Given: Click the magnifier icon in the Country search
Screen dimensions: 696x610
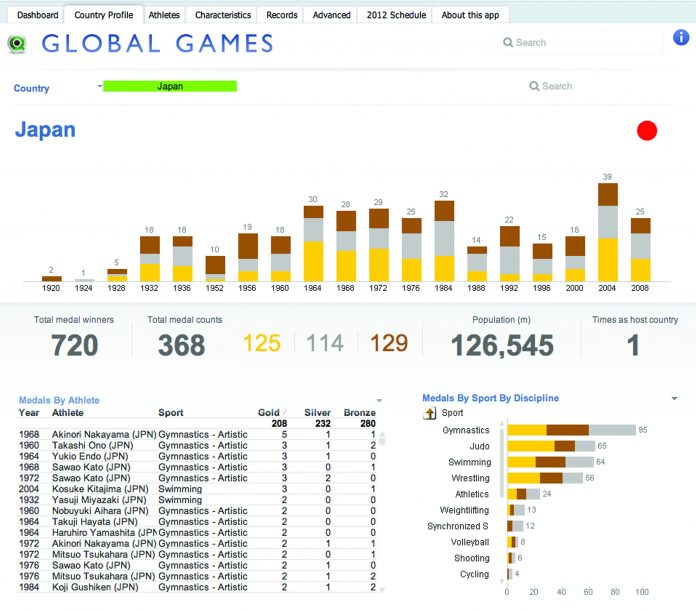Looking at the screenshot, I should [534, 86].
